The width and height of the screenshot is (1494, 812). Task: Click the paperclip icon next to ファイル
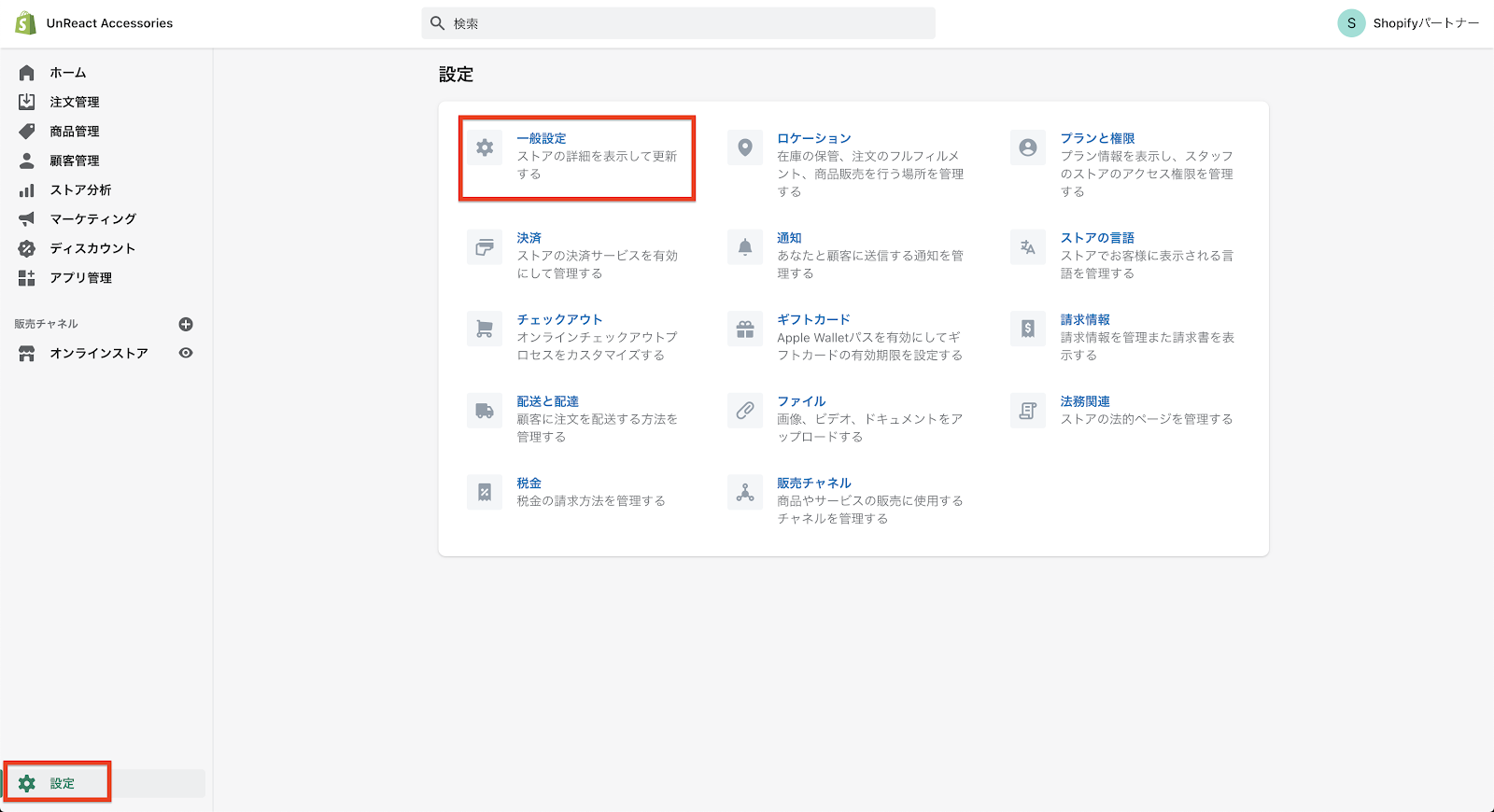(x=745, y=411)
